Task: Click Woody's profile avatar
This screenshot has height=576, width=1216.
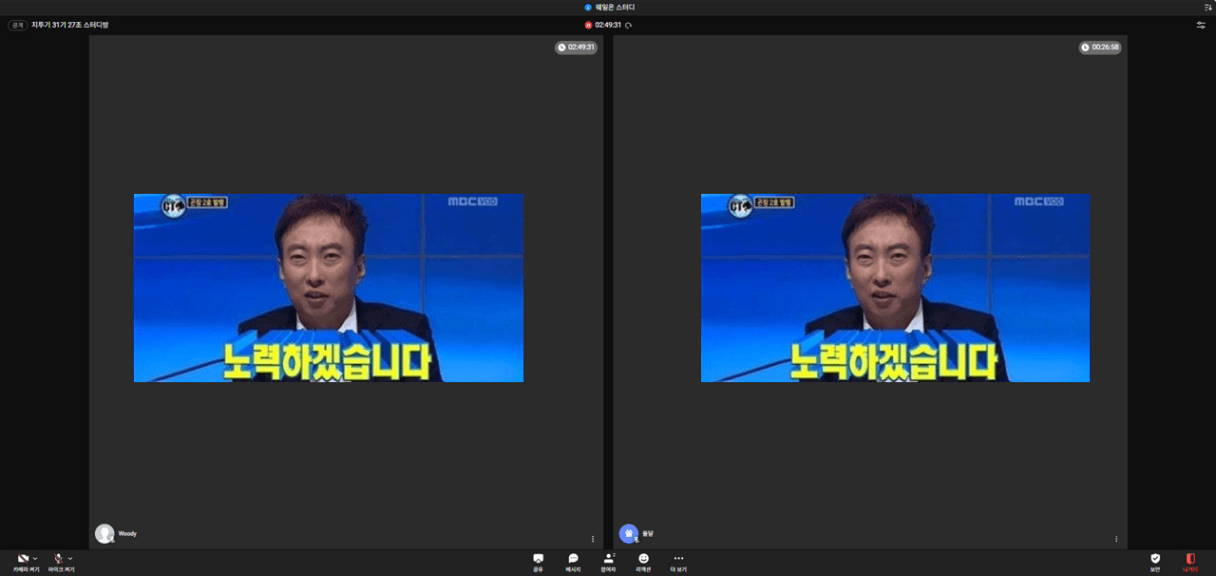Action: (104, 534)
